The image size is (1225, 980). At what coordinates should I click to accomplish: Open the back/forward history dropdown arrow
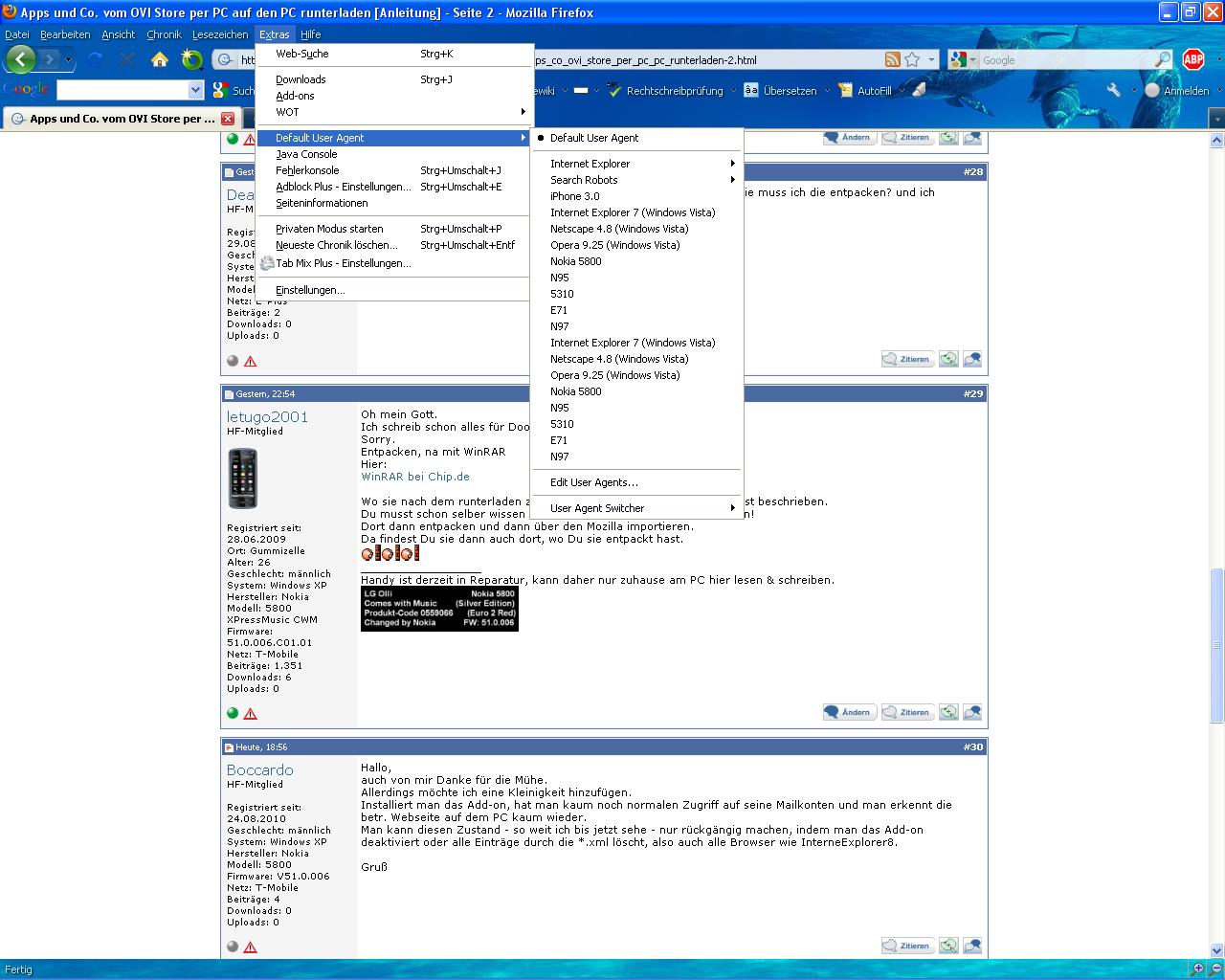[69, 59]
